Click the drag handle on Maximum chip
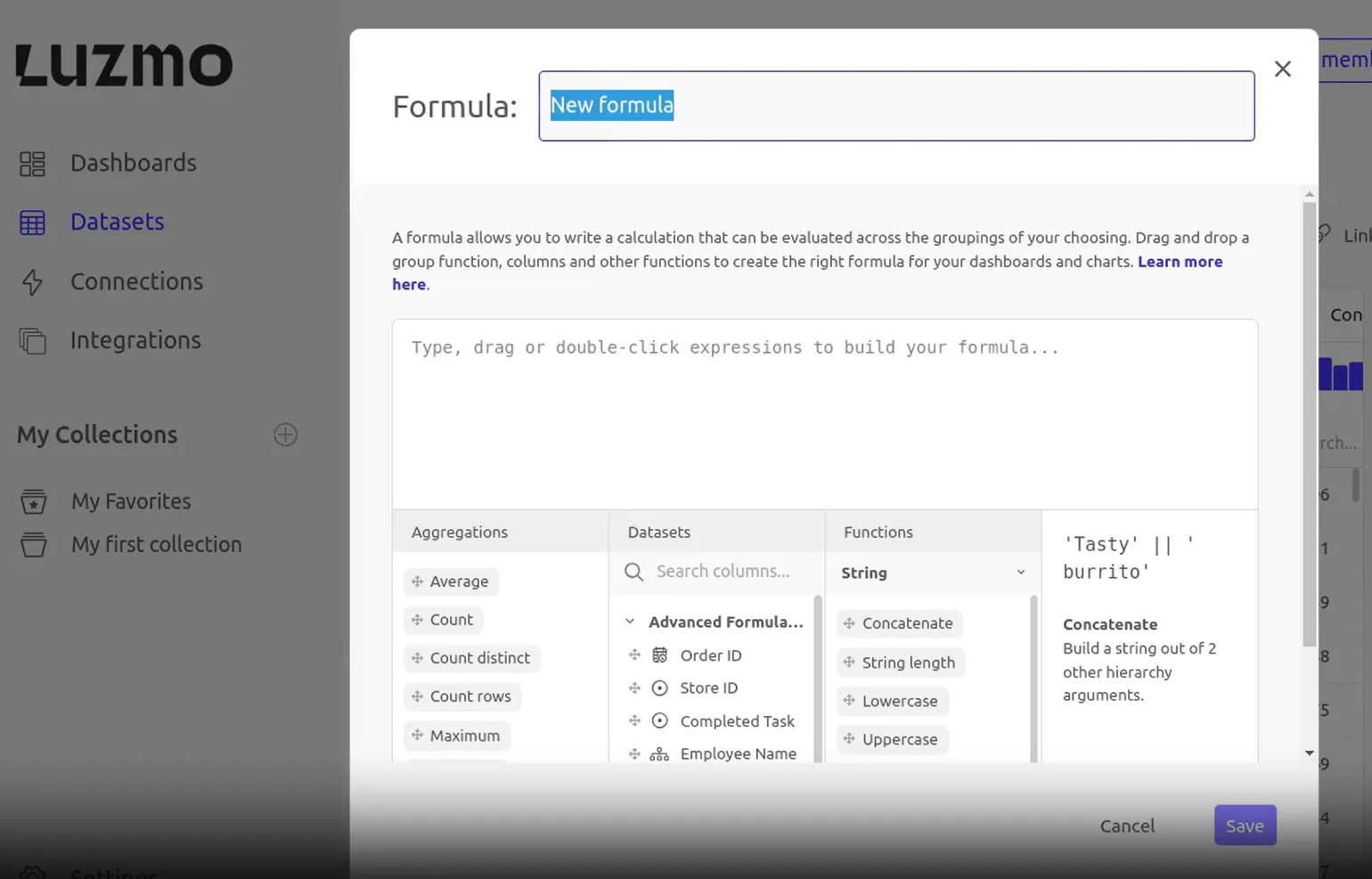1372x879 pixels. 417,736
